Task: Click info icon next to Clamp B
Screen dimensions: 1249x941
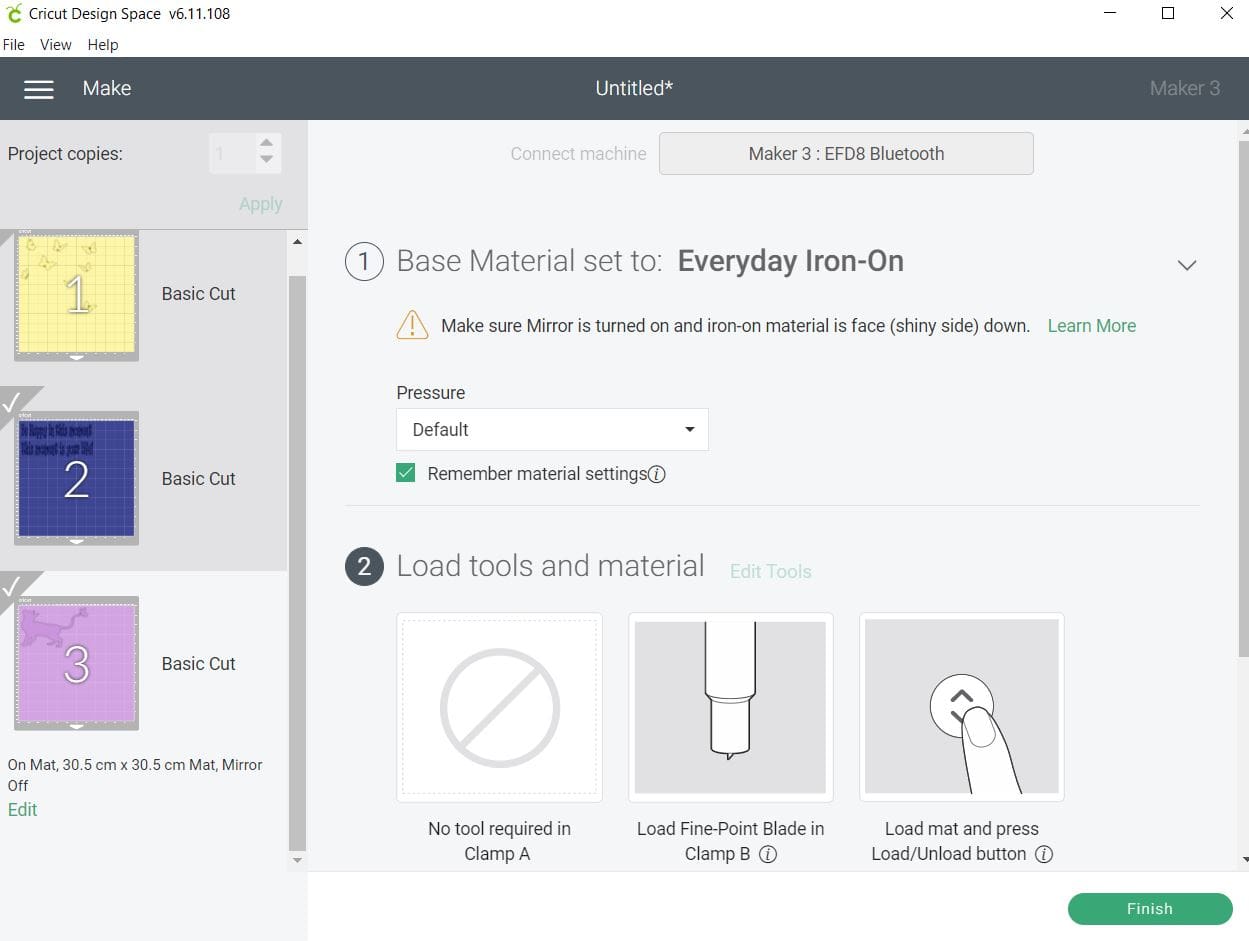Action: [768, 855]
